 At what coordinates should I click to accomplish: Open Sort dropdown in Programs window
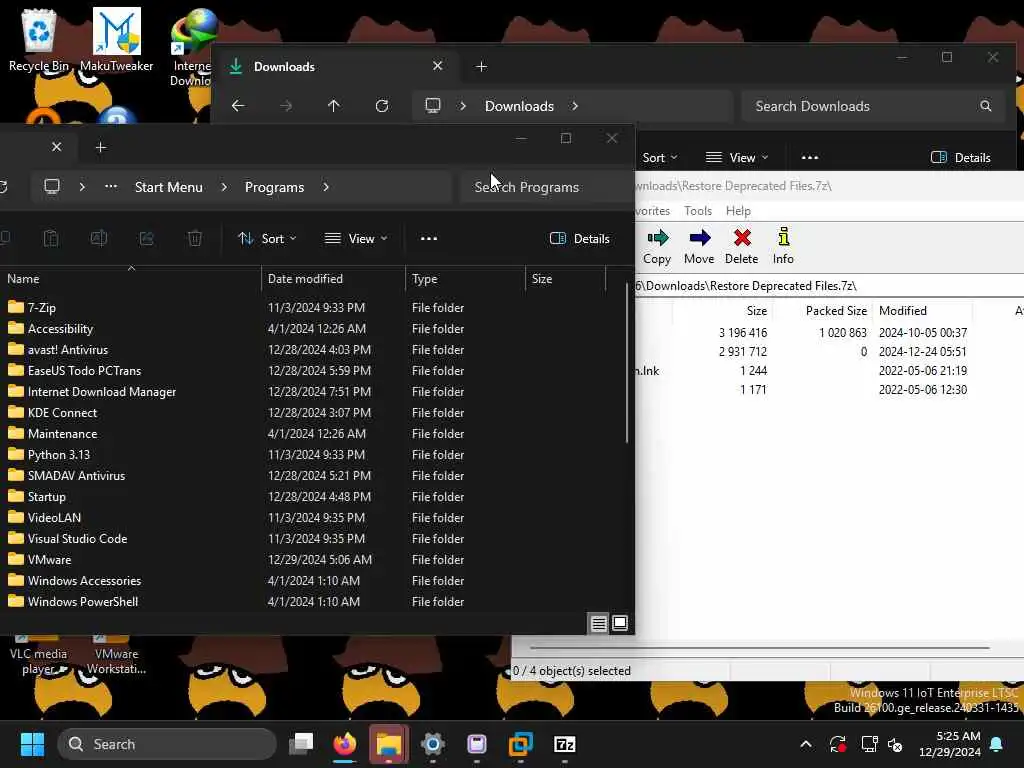pyautogui.click(x=266, y=238)
